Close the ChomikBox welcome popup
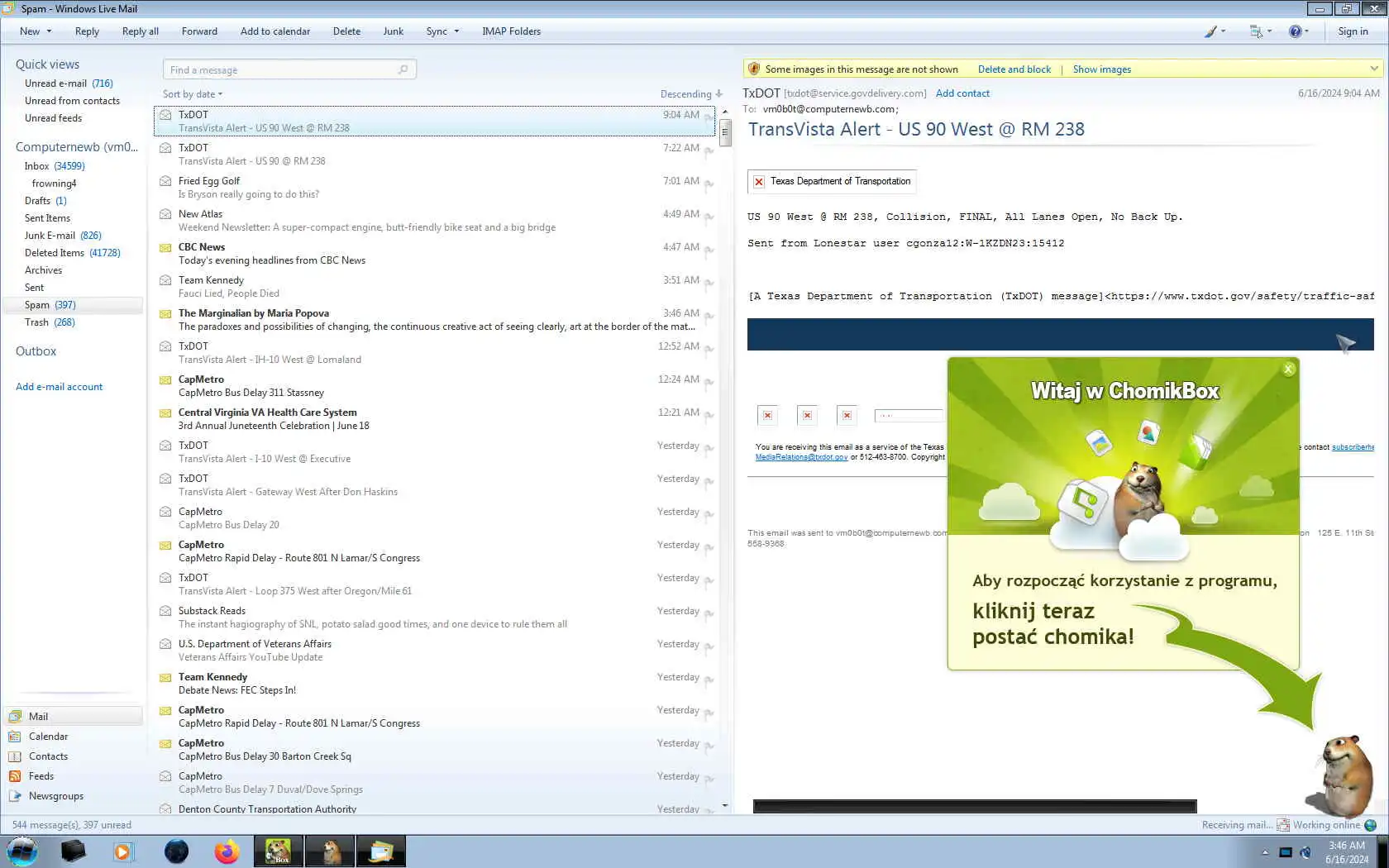 pyautogui.click(x=1288, y=369)
